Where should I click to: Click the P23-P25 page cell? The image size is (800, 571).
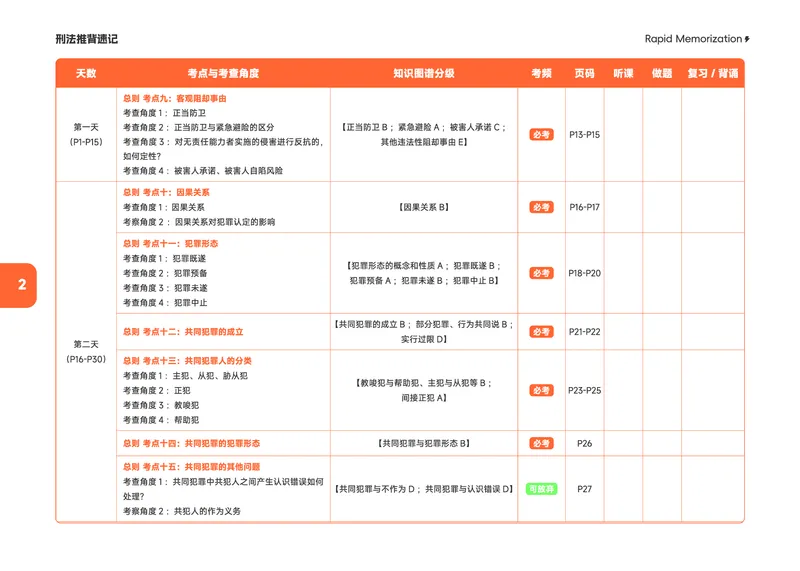click(x=584, y=390)
